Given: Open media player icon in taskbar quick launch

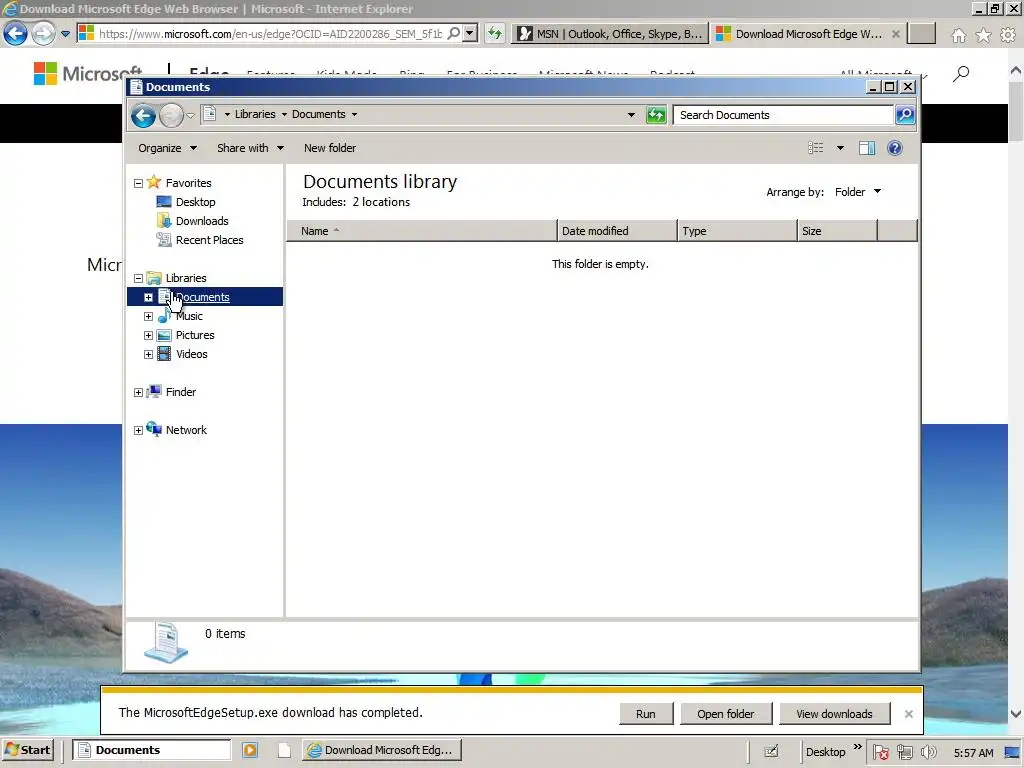Looking at the screenshot, I should (x=250, y=750).
